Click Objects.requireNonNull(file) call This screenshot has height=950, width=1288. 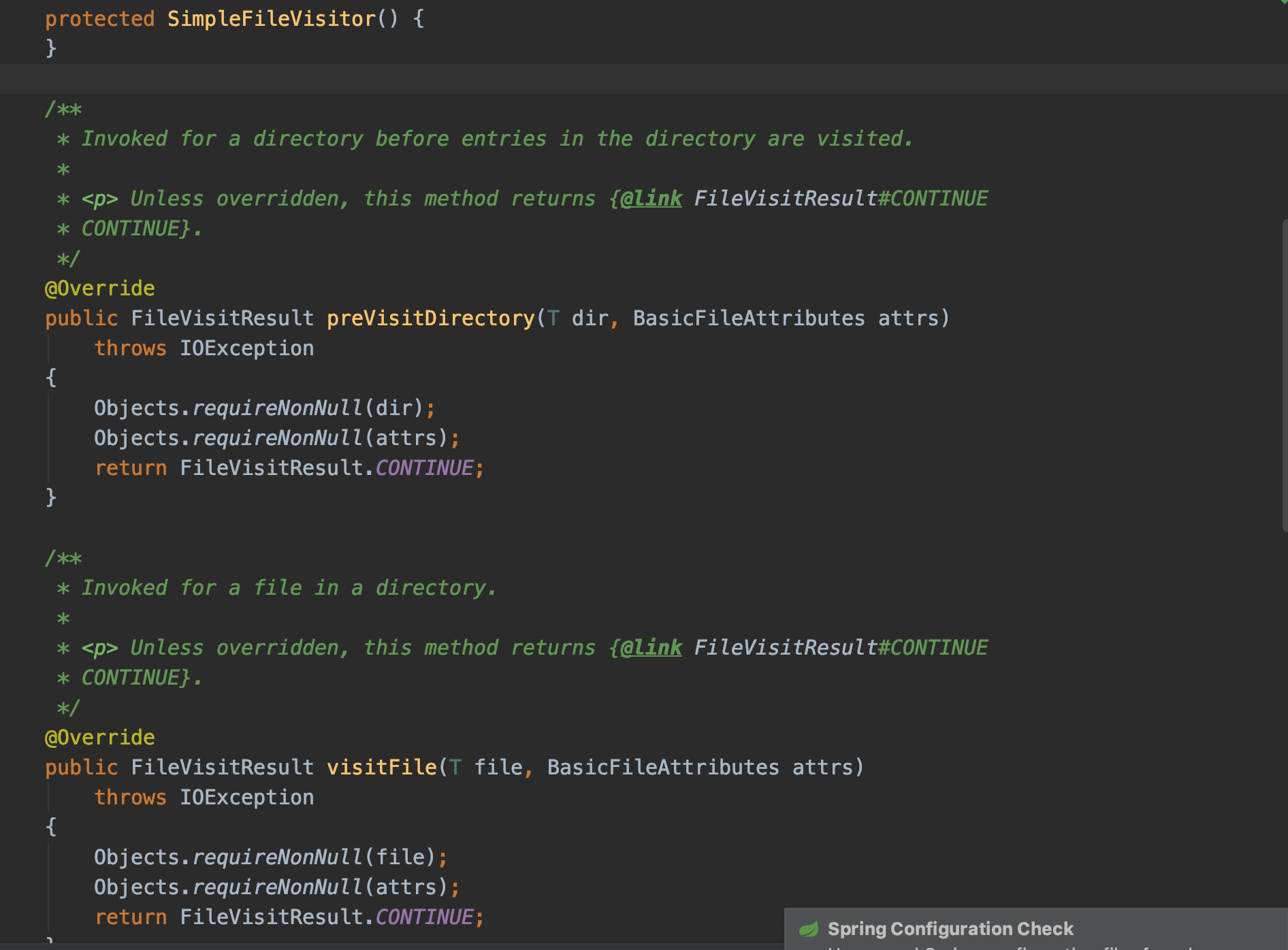[269, 856]
